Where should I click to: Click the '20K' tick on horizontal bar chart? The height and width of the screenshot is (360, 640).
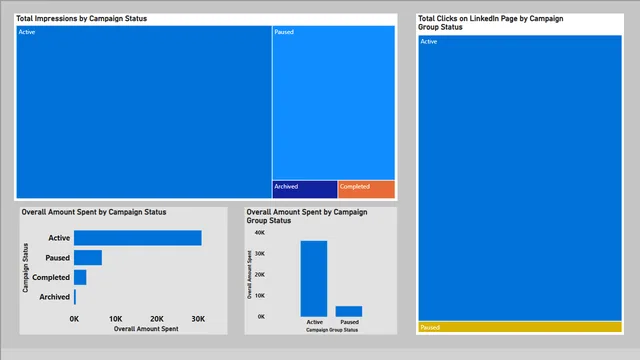coord(157,319)
